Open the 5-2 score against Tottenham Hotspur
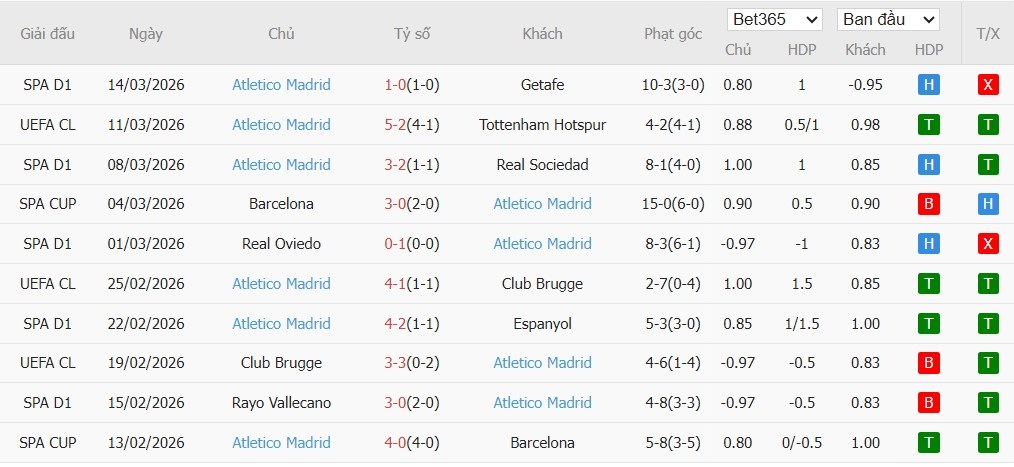1014x467 pixels. [x=395, y=125]
